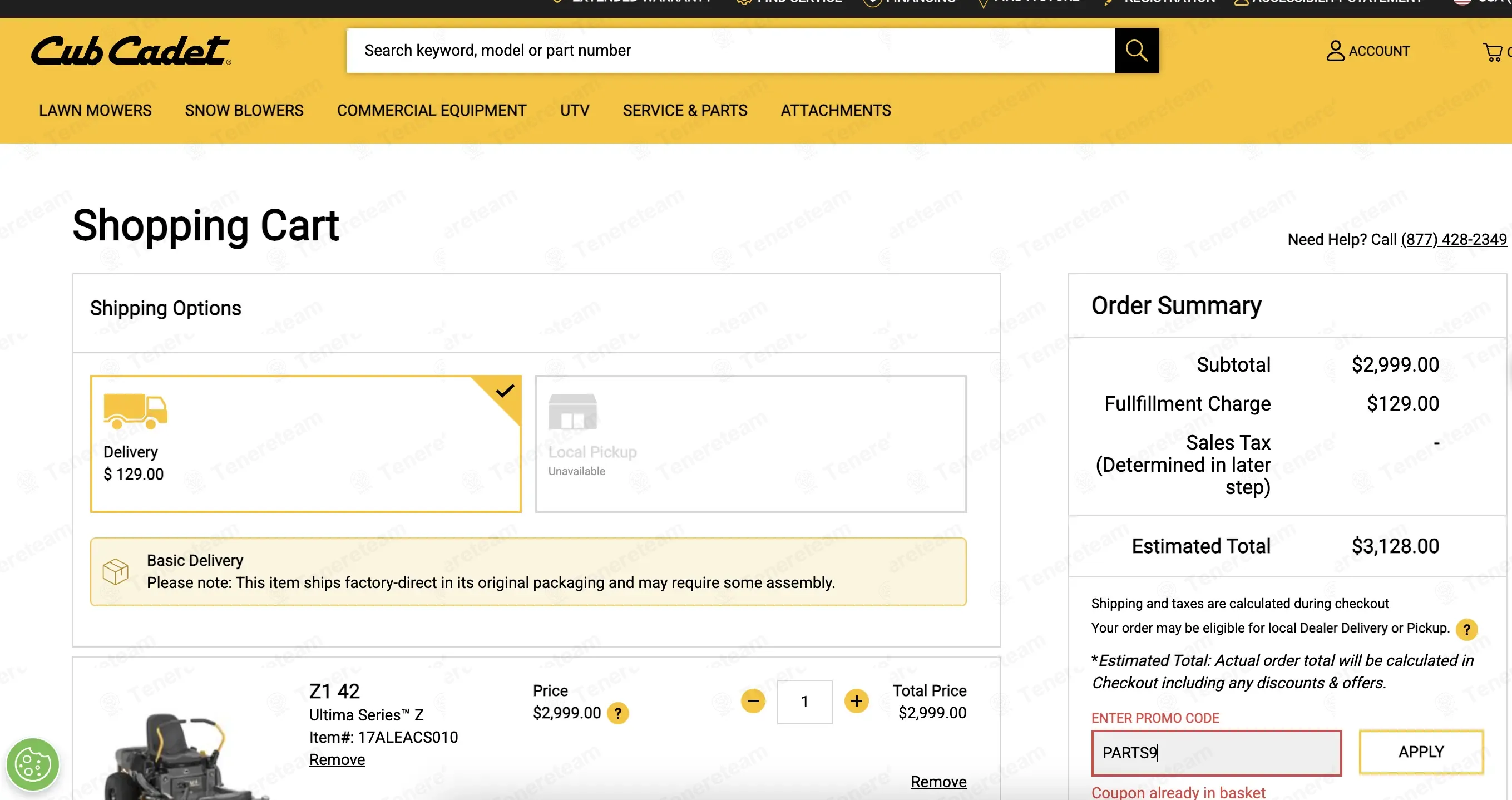This screenshot has height=800, width=1512.
Task: Open the Snow Blowers menu
Action: [244, 110]
